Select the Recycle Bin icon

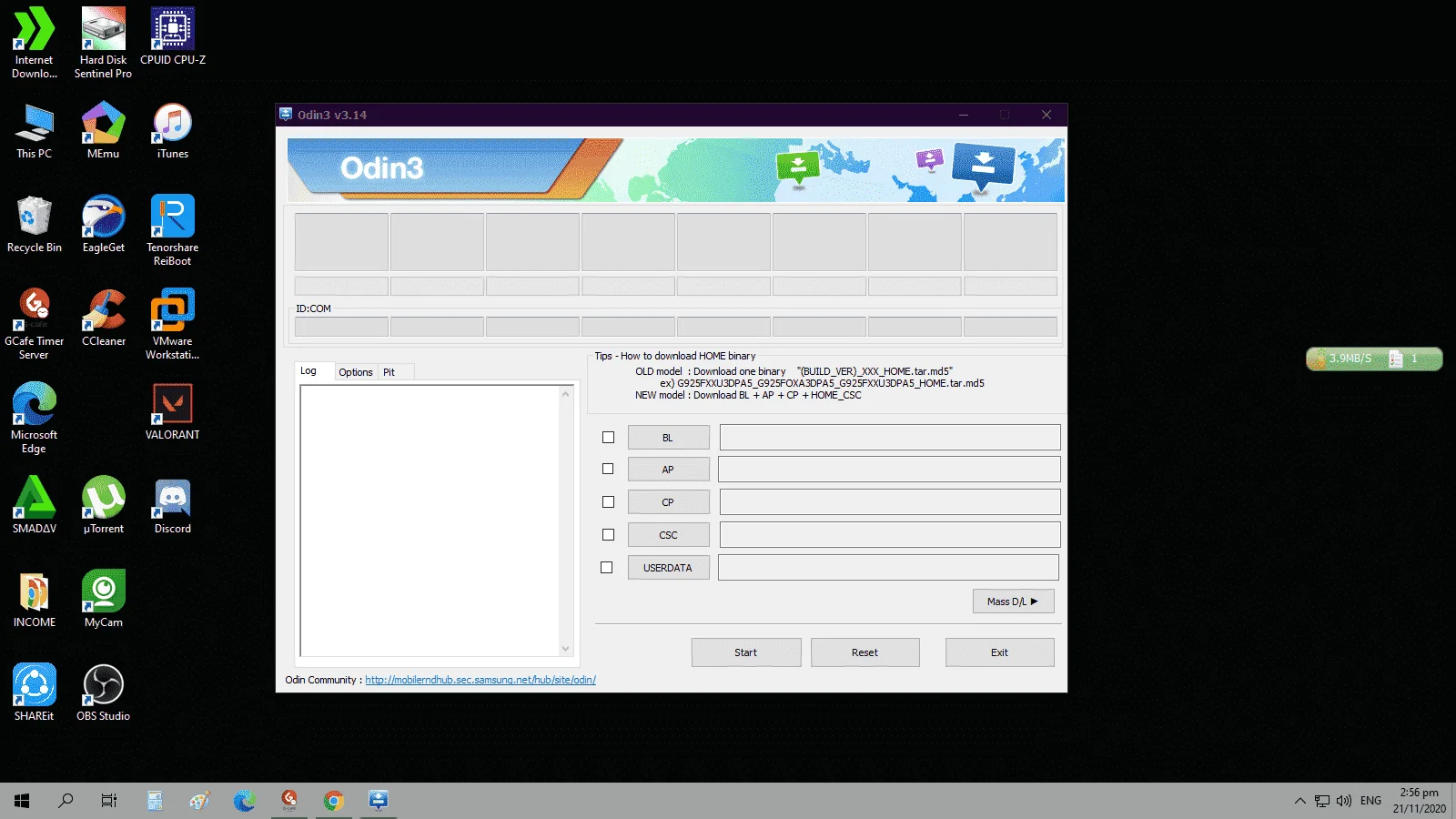click(x=35, y=224)
